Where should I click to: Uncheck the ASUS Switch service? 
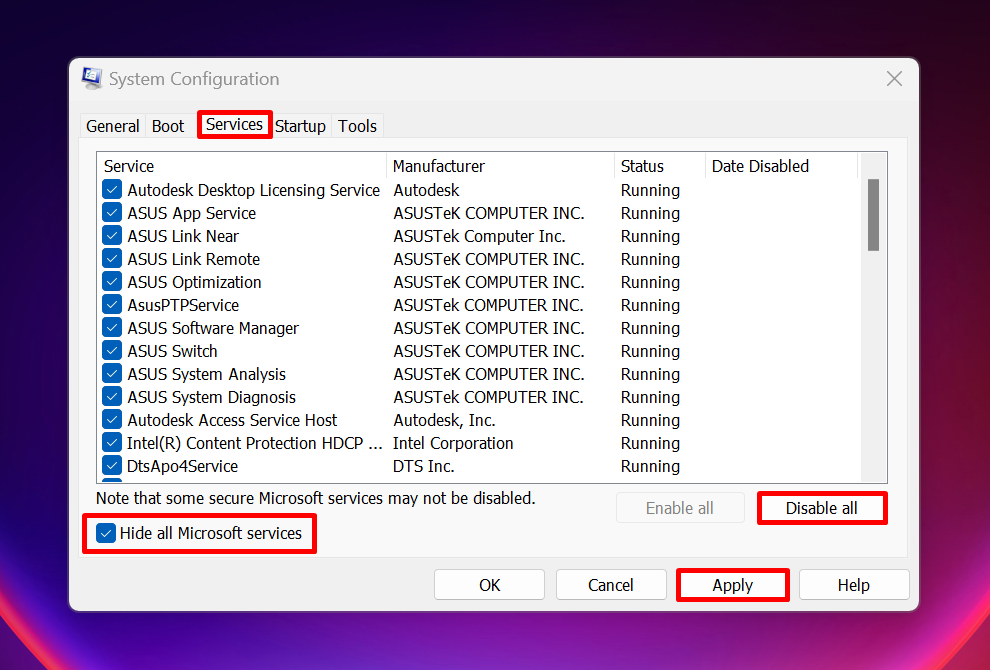[x=111, y=351]
